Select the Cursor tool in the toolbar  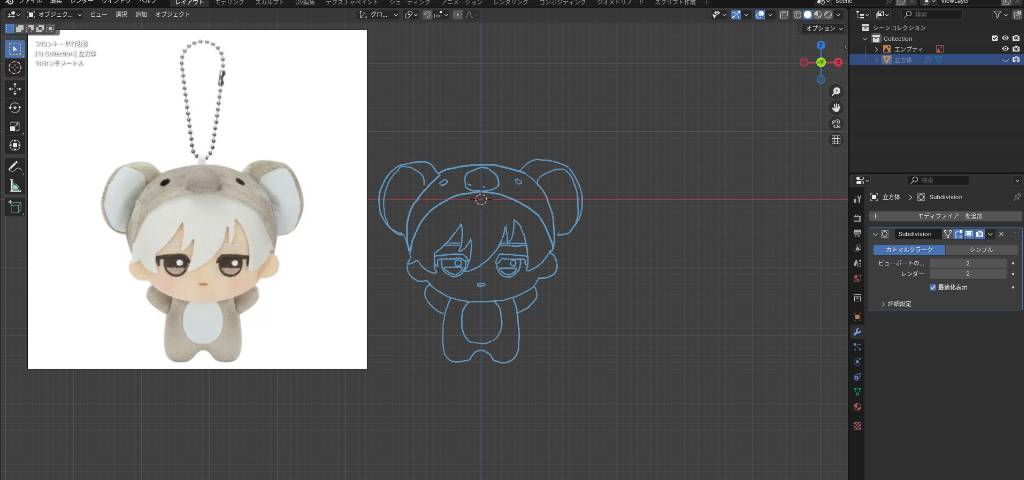(15, 67)
